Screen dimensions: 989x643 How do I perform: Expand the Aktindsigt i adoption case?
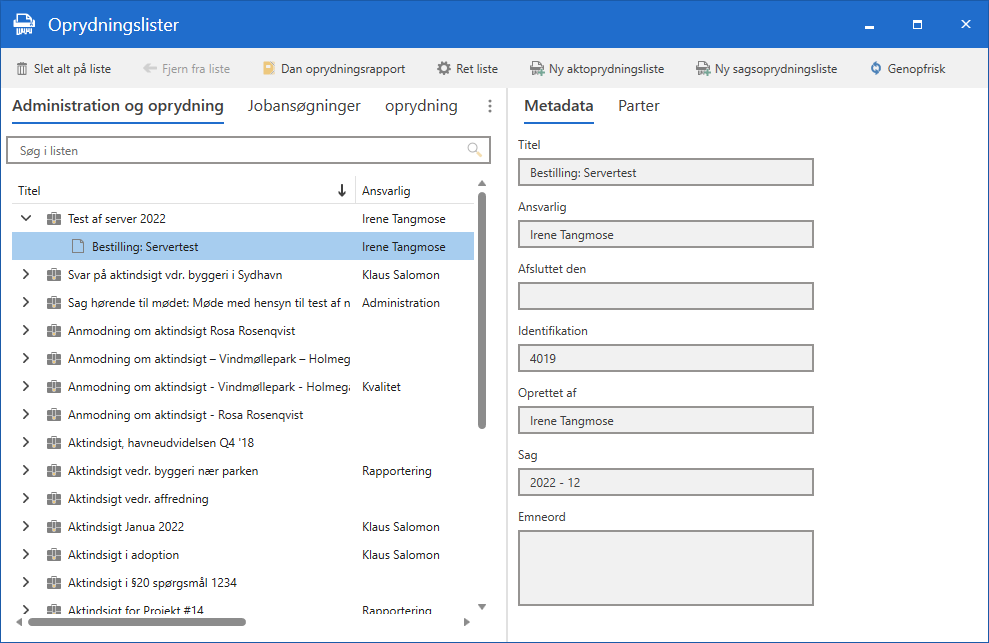click(x=26, y=555)
